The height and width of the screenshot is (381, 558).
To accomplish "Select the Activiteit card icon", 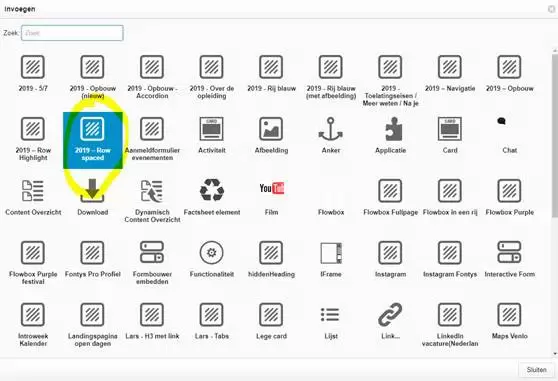I will coord(211,129).
